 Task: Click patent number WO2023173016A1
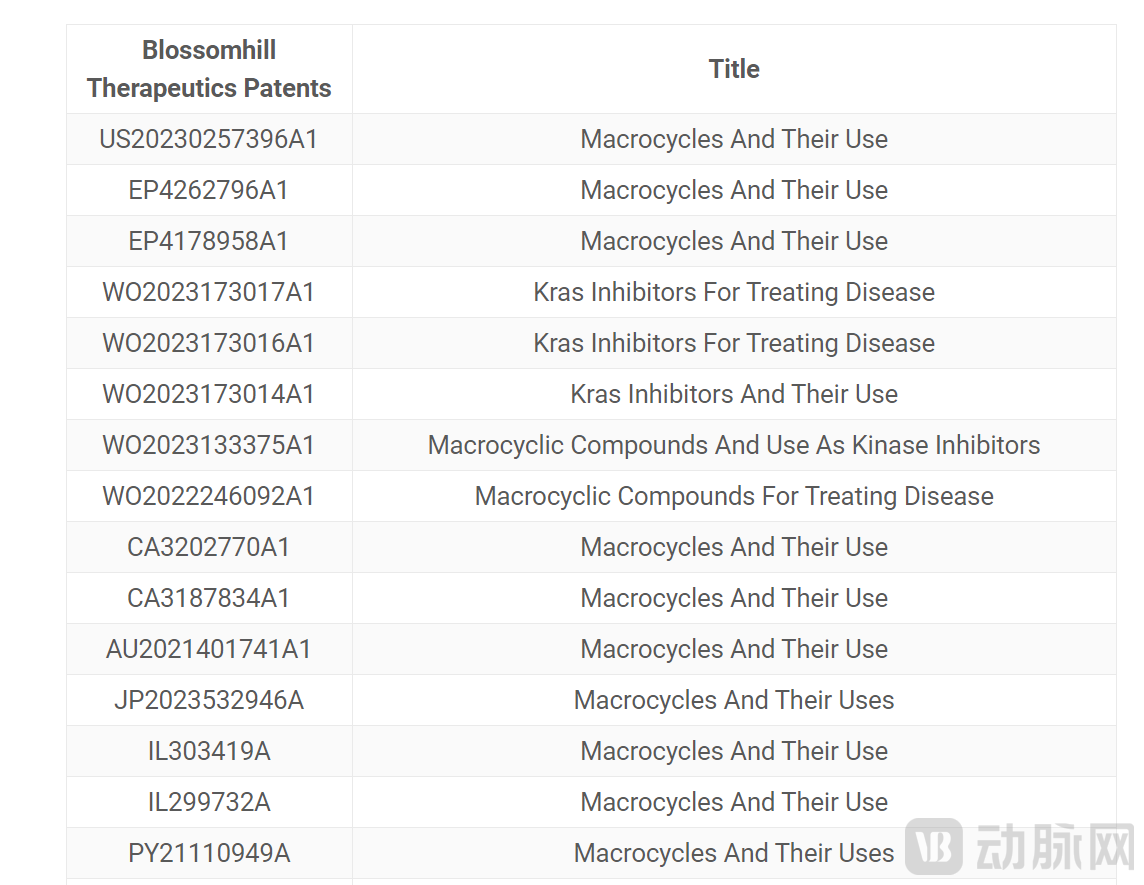coord(209,343)
